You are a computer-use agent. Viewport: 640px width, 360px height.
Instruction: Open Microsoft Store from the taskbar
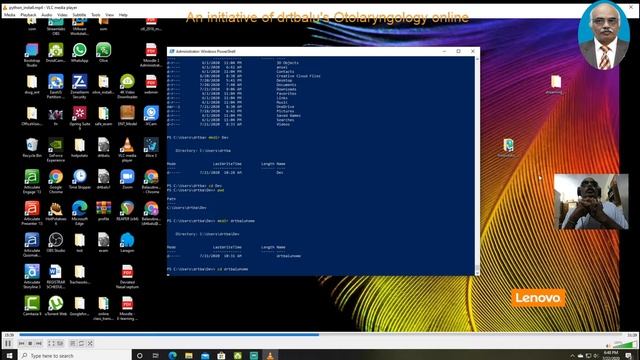[221, 356]
